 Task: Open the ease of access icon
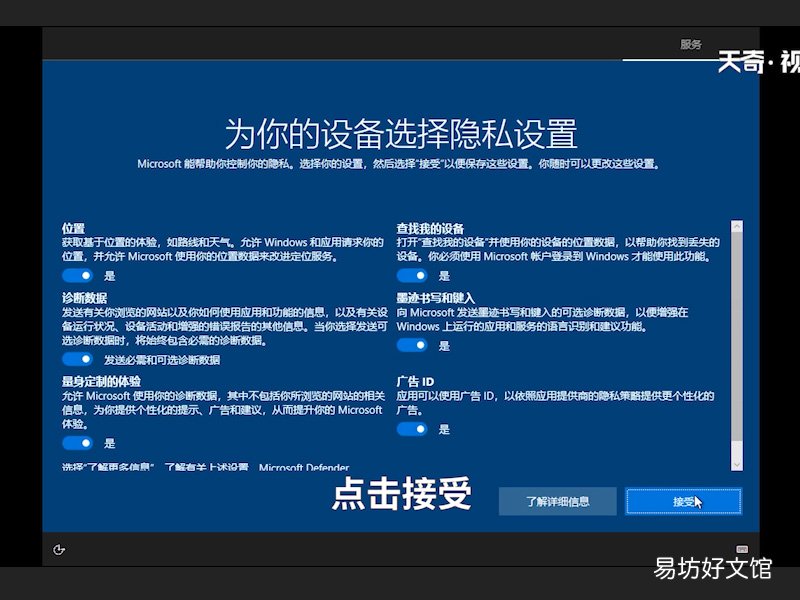pos(59,549)
